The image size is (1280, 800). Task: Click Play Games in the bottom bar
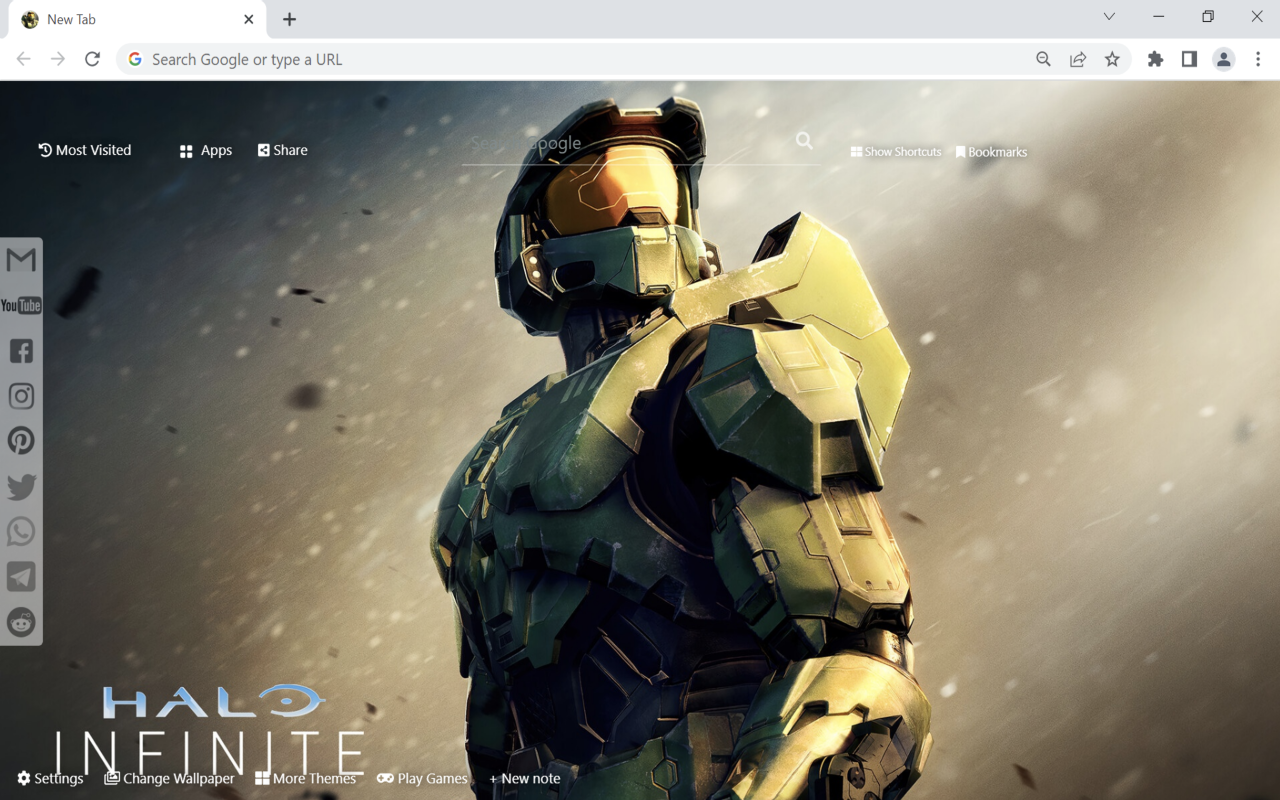tap(422, 778)
